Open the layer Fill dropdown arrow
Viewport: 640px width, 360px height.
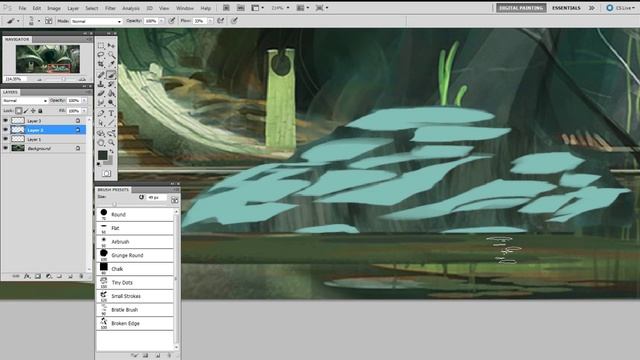click(x=84, y=111)
